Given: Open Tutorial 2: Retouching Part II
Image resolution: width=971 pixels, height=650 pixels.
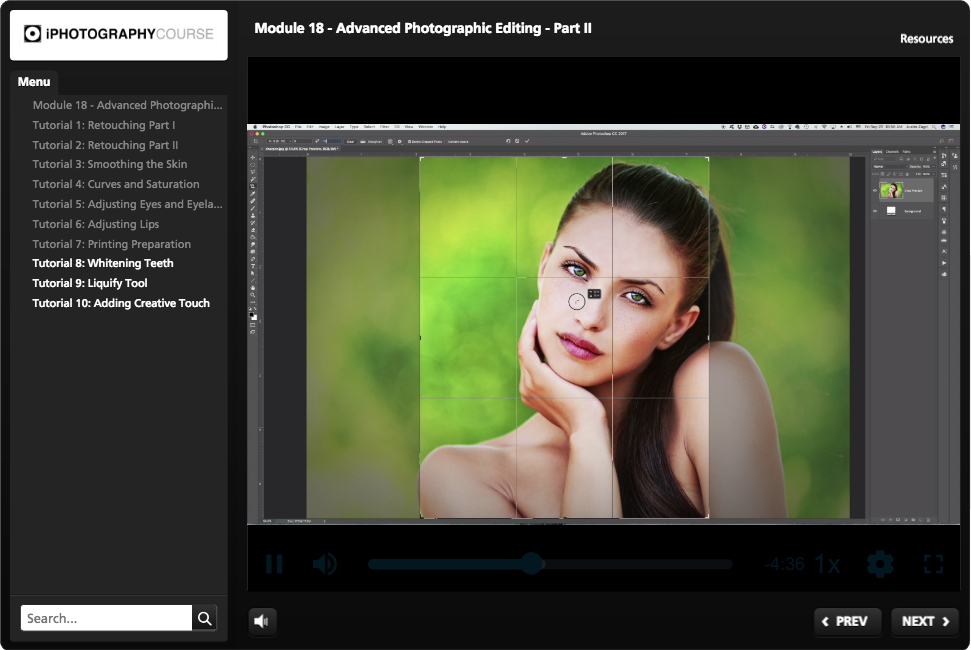Looking at the screenshot, I should [105, 145].
